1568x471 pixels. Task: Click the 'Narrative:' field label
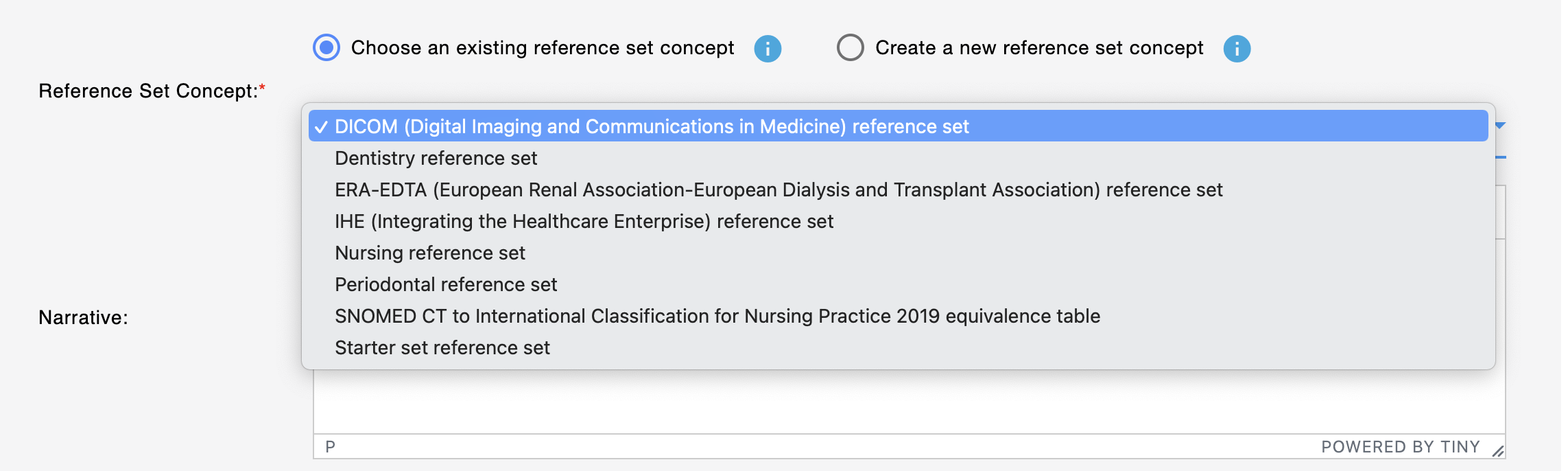(83, 317)
